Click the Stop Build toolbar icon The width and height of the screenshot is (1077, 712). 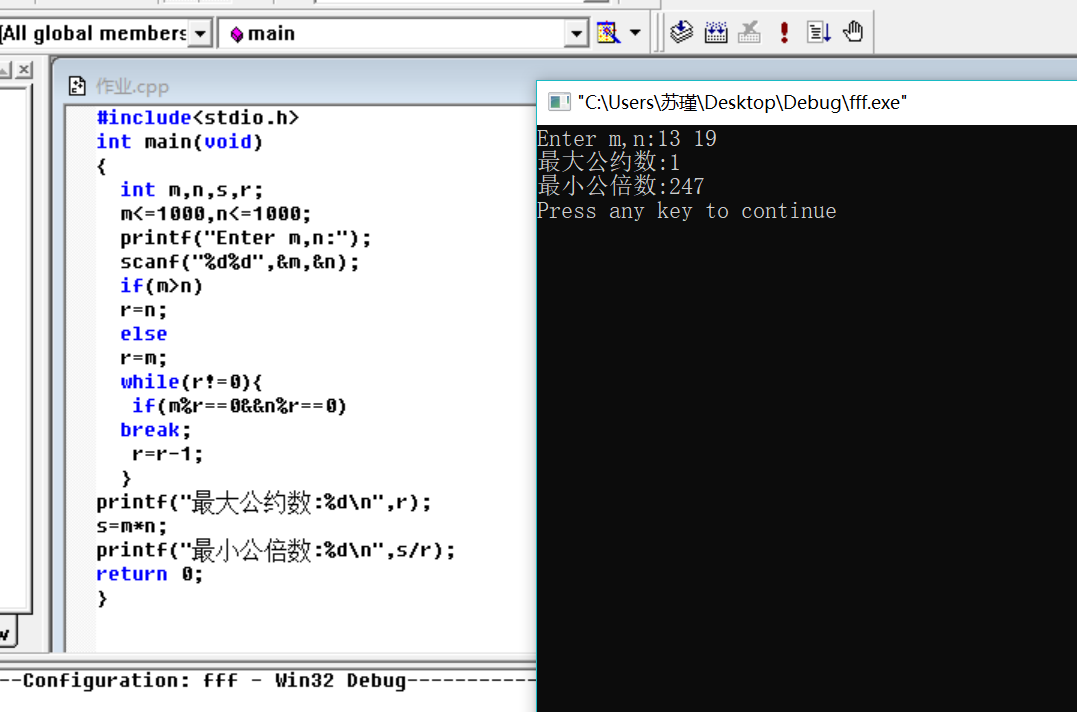(749, 32)
